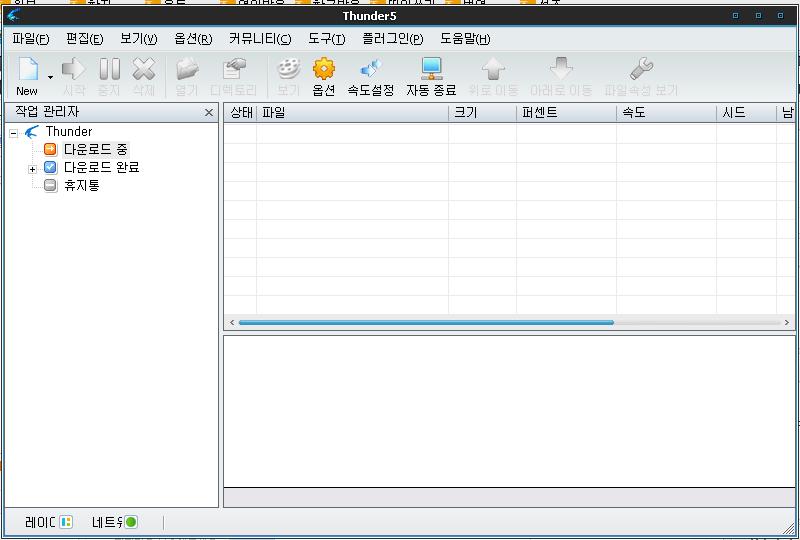Select 다운로드 중 in the tree

click(x=95, y=150)
